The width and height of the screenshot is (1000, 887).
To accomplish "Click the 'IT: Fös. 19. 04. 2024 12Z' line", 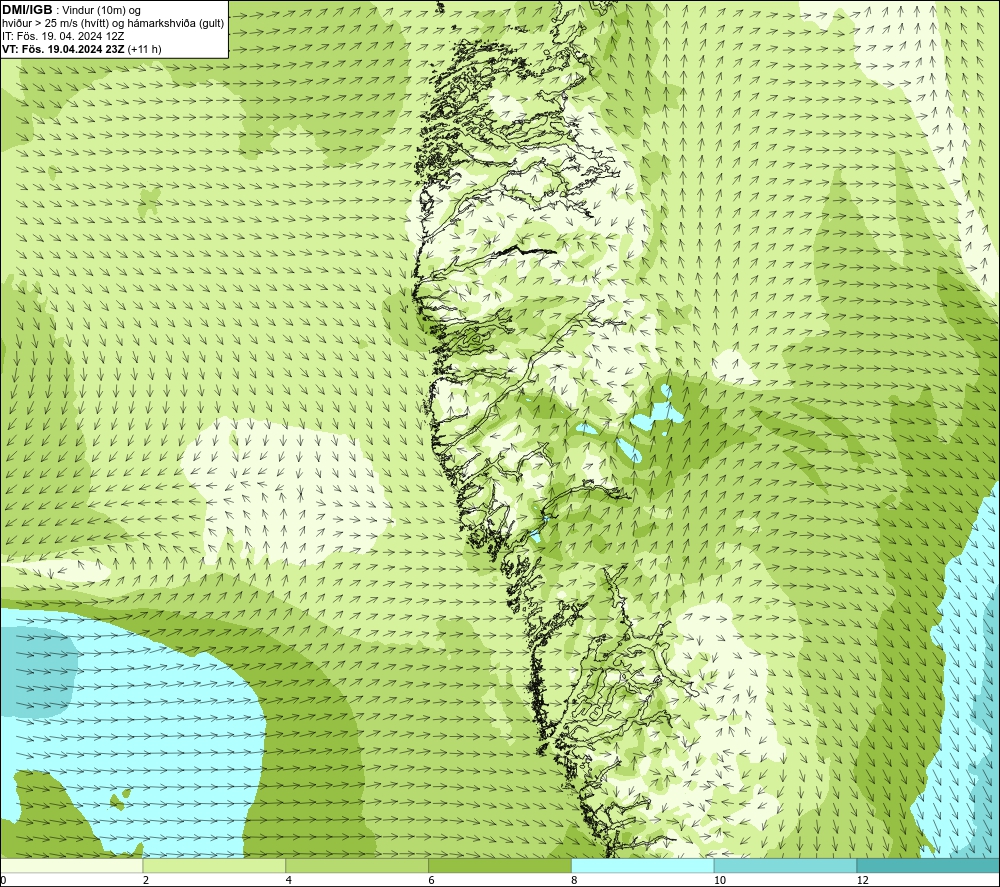I will point(63,36).
